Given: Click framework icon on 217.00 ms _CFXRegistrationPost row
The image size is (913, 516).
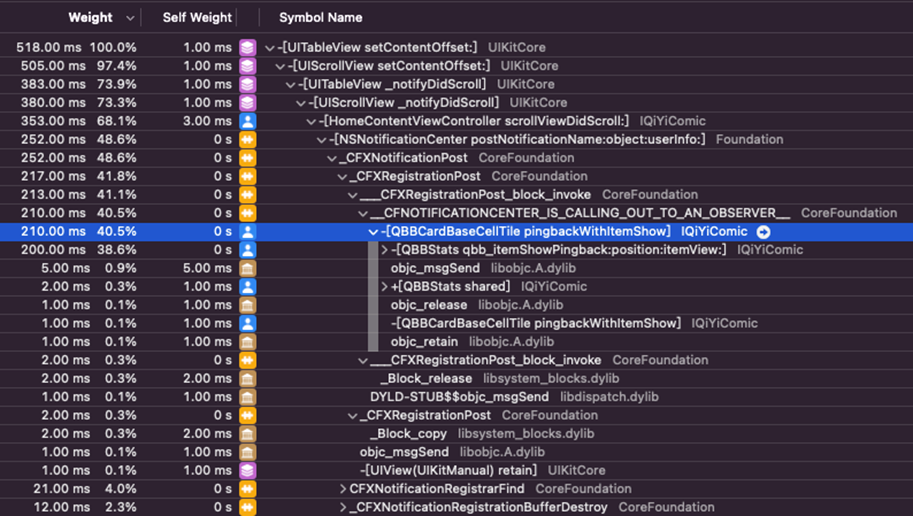Looking at the screenshot, I should pyautogui.click(x=247, y=176).
